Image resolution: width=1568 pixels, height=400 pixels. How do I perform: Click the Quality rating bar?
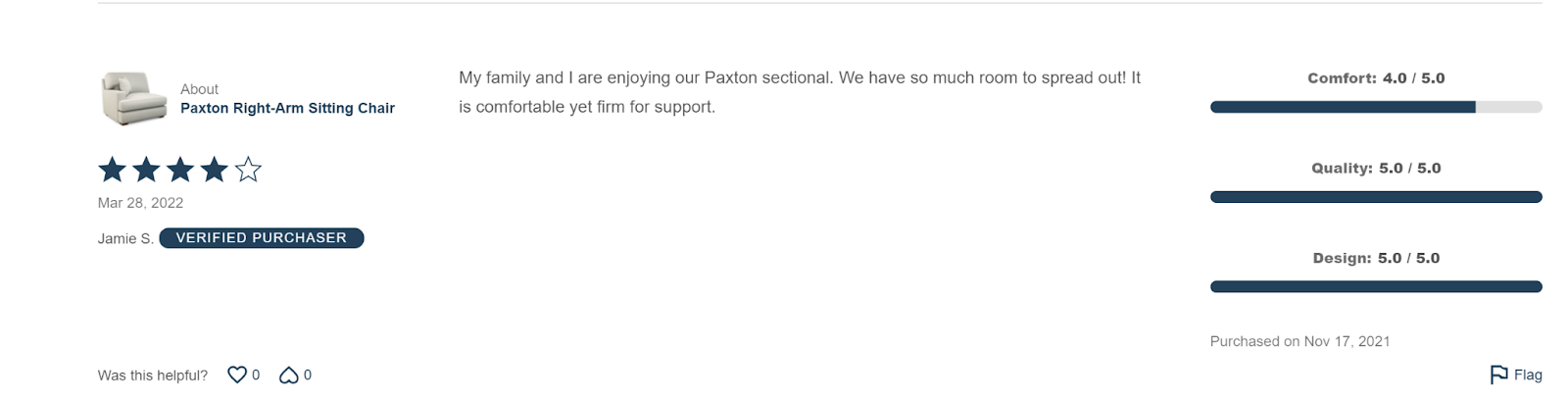1376,197
